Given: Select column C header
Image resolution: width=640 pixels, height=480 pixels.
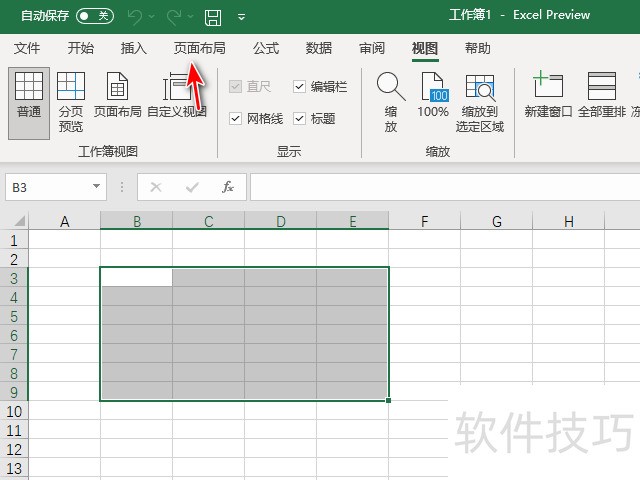Looking at the screenshot, I should pos(209,222).
